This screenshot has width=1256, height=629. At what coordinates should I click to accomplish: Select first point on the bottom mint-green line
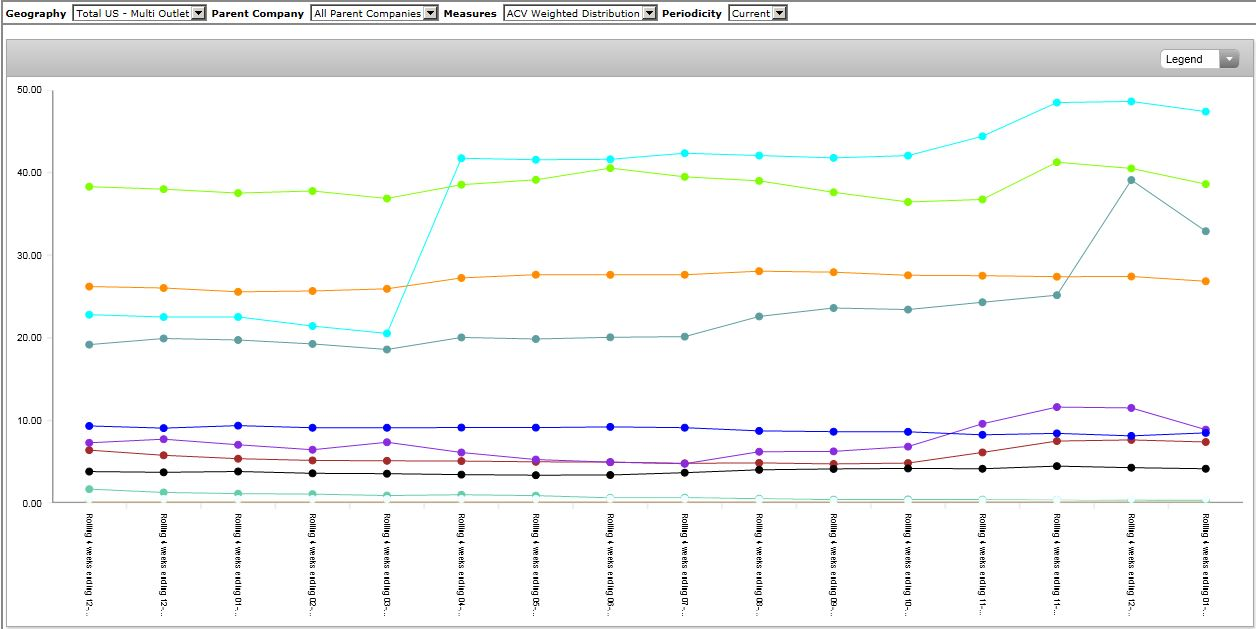click(89, 489)
